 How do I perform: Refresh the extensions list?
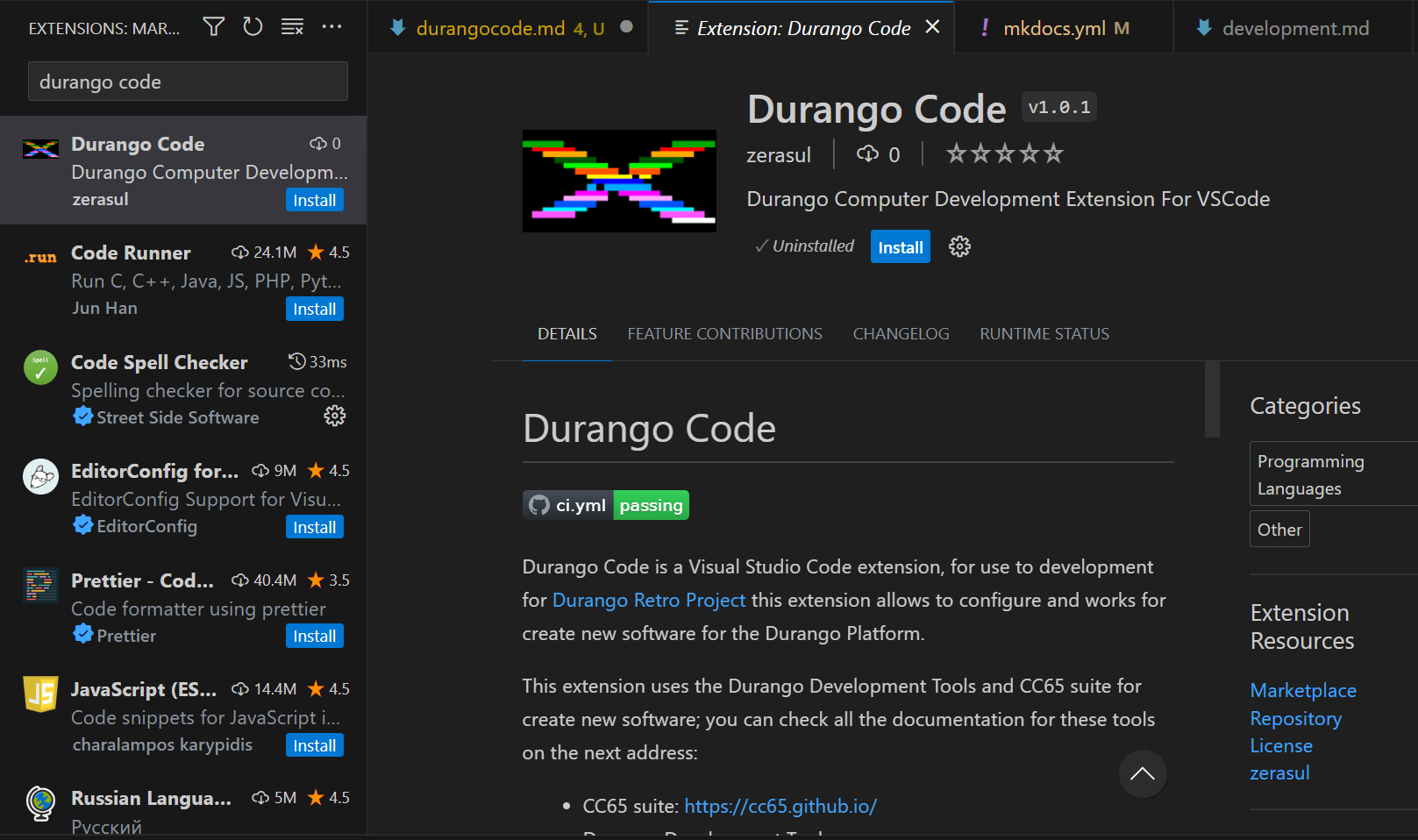(x=253, y=27)
